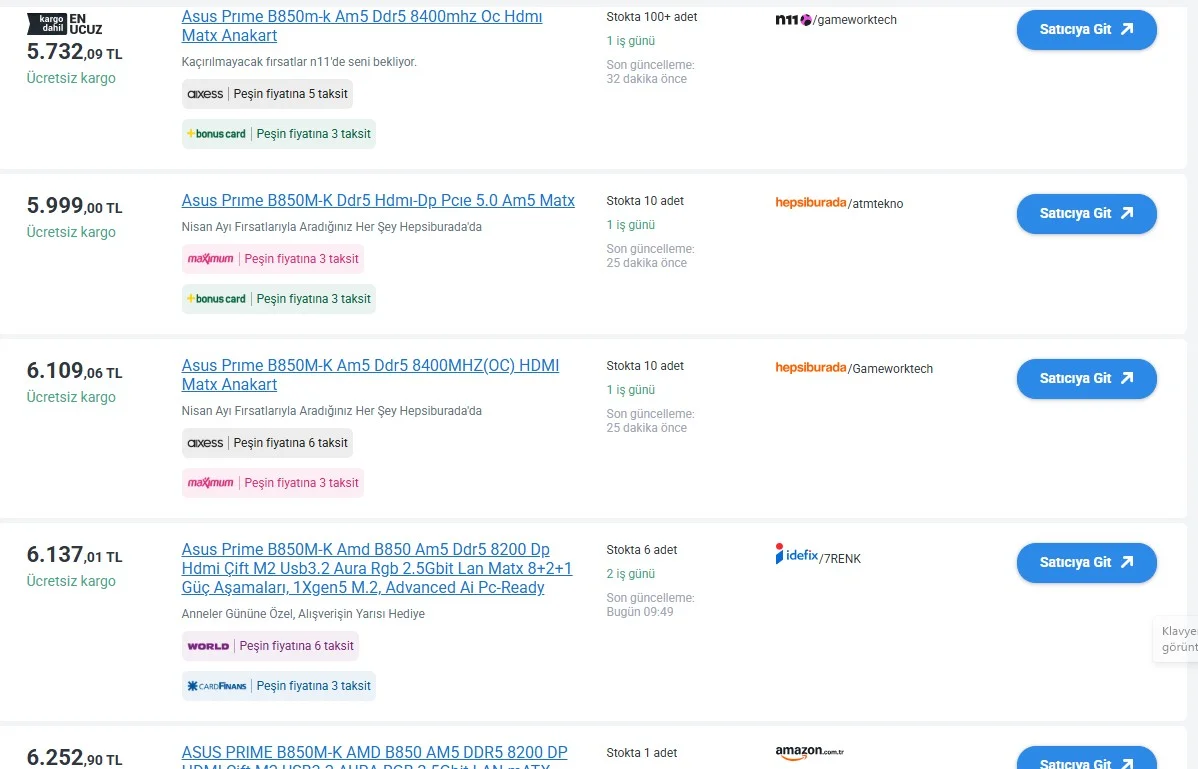Click CardFinans 3 taksit badge
This screenshot has width=1198, height=769.
[279, 686]
